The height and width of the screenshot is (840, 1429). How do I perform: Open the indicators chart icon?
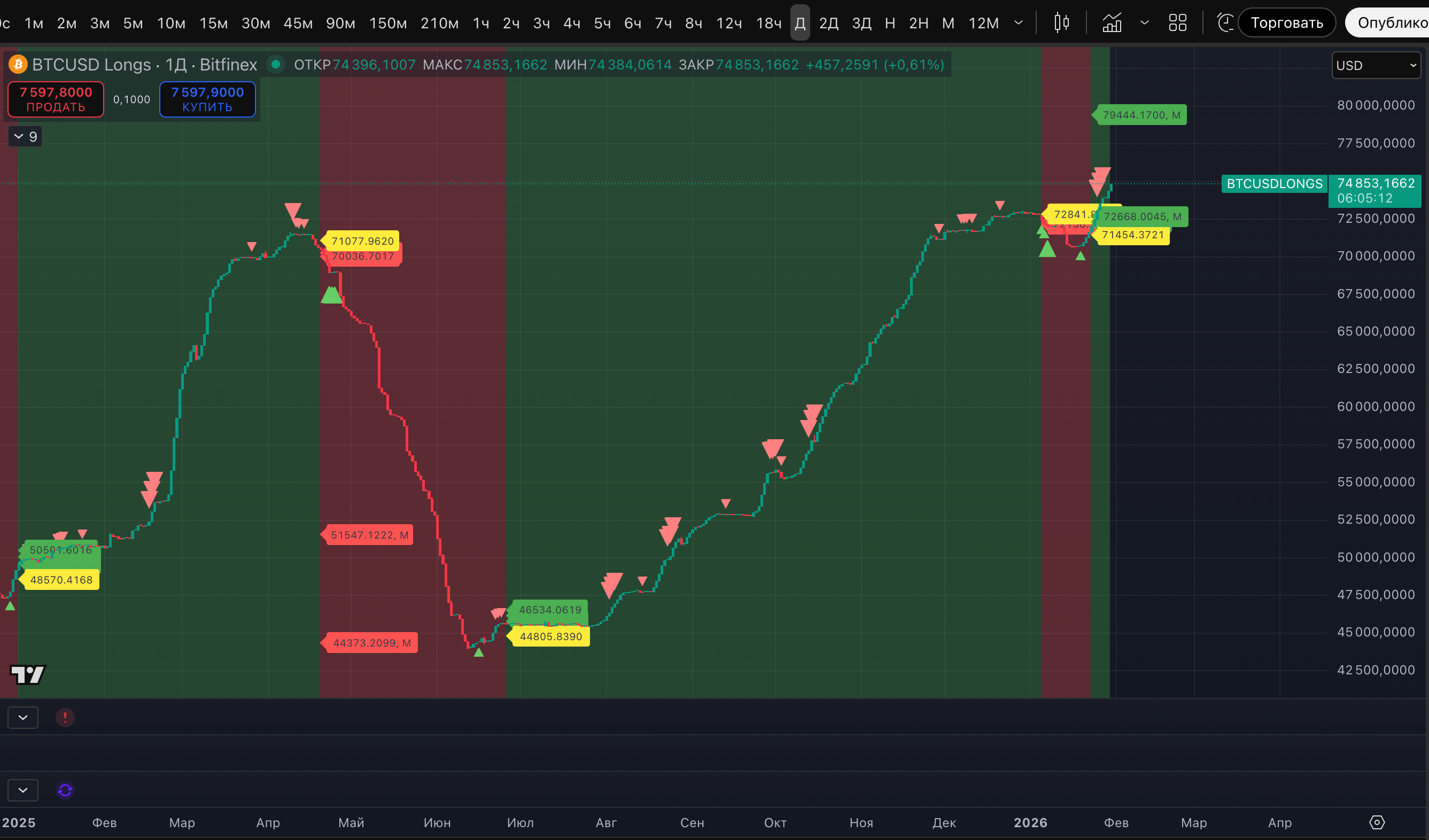tap(1112, 22)
